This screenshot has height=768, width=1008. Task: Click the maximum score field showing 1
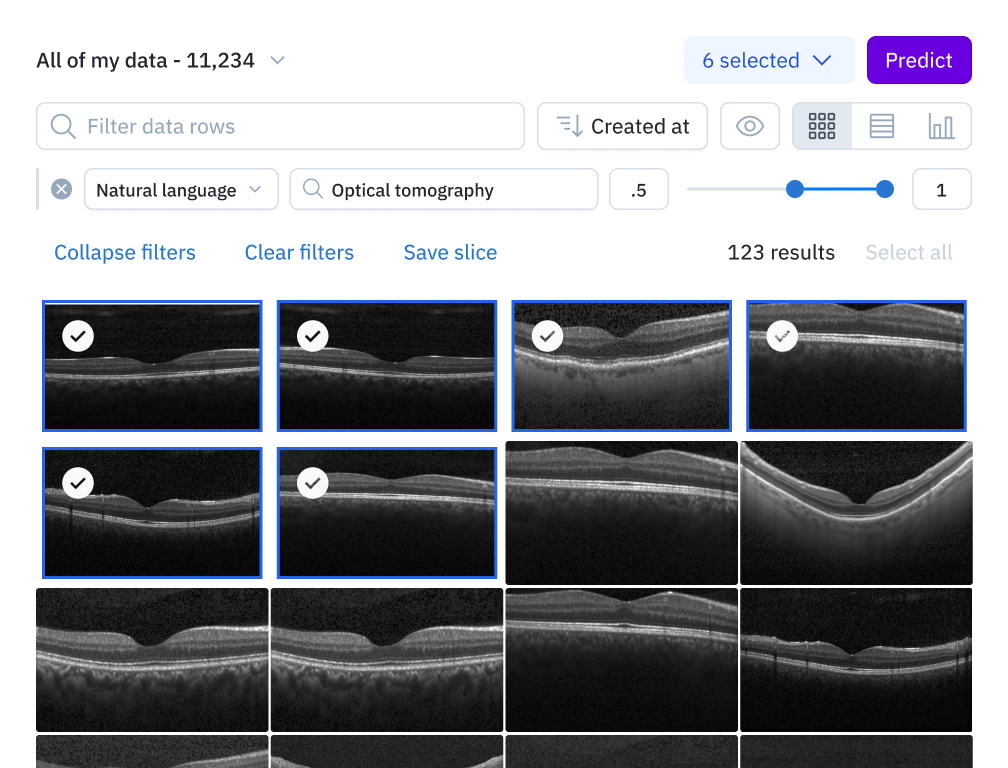[941, 190]
